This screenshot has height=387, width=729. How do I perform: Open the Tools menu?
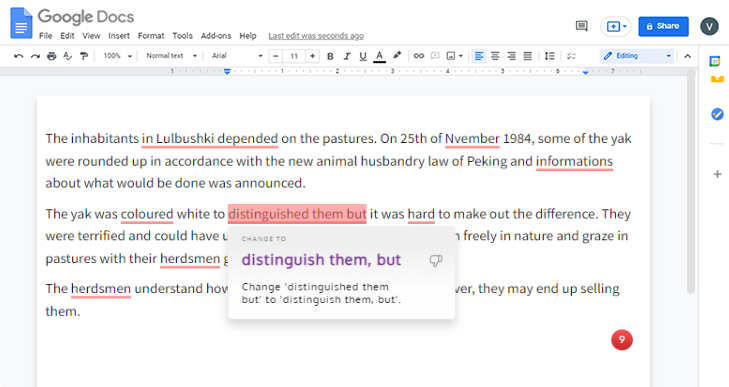182,36
